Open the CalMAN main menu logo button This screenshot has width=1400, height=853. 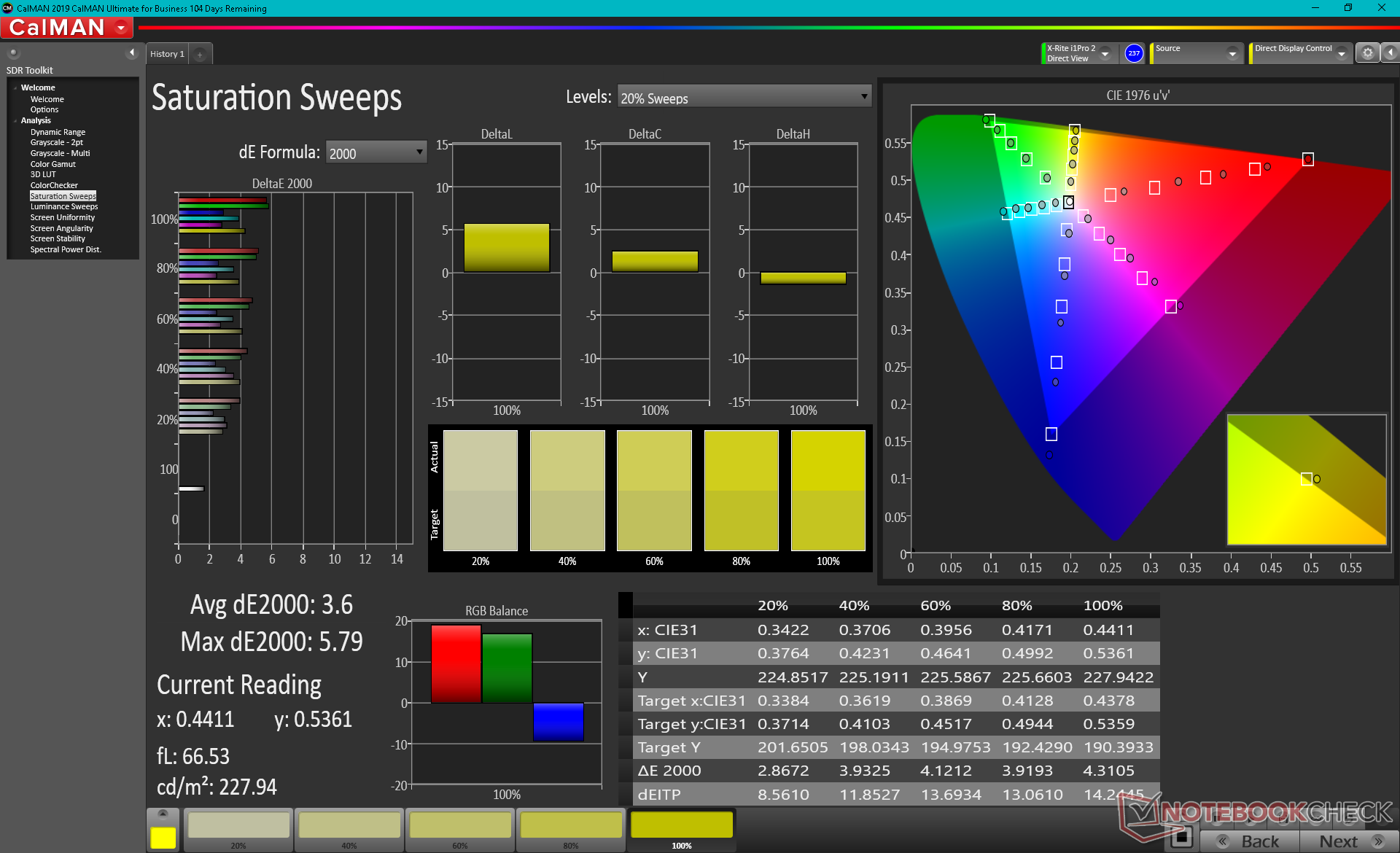pos(67,28)
